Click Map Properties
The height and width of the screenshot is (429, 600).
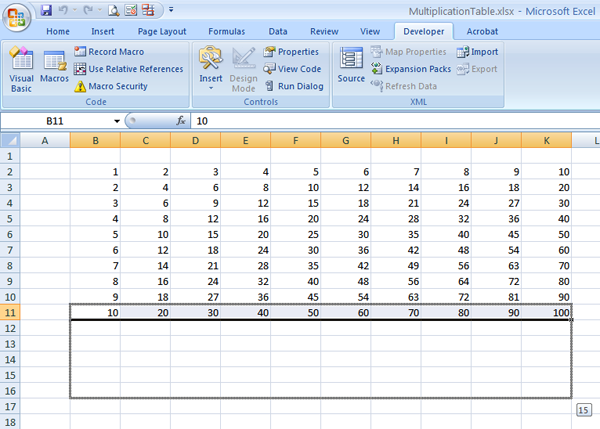[408, 52]
